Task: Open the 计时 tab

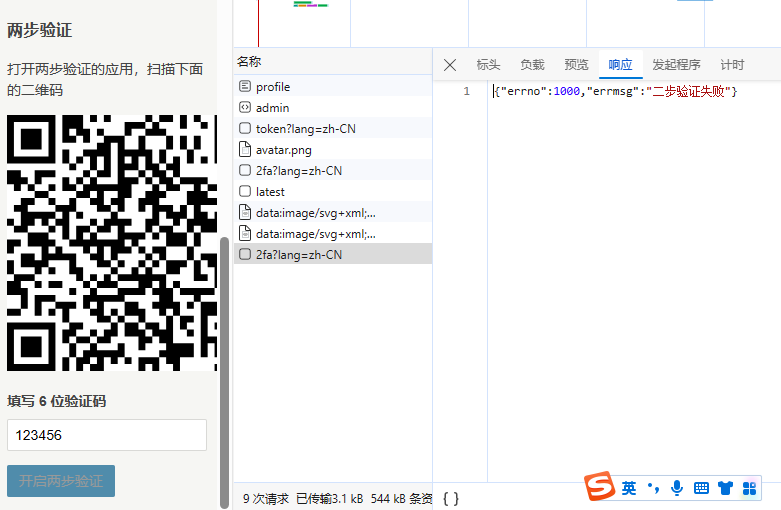Action: [732, 65]
